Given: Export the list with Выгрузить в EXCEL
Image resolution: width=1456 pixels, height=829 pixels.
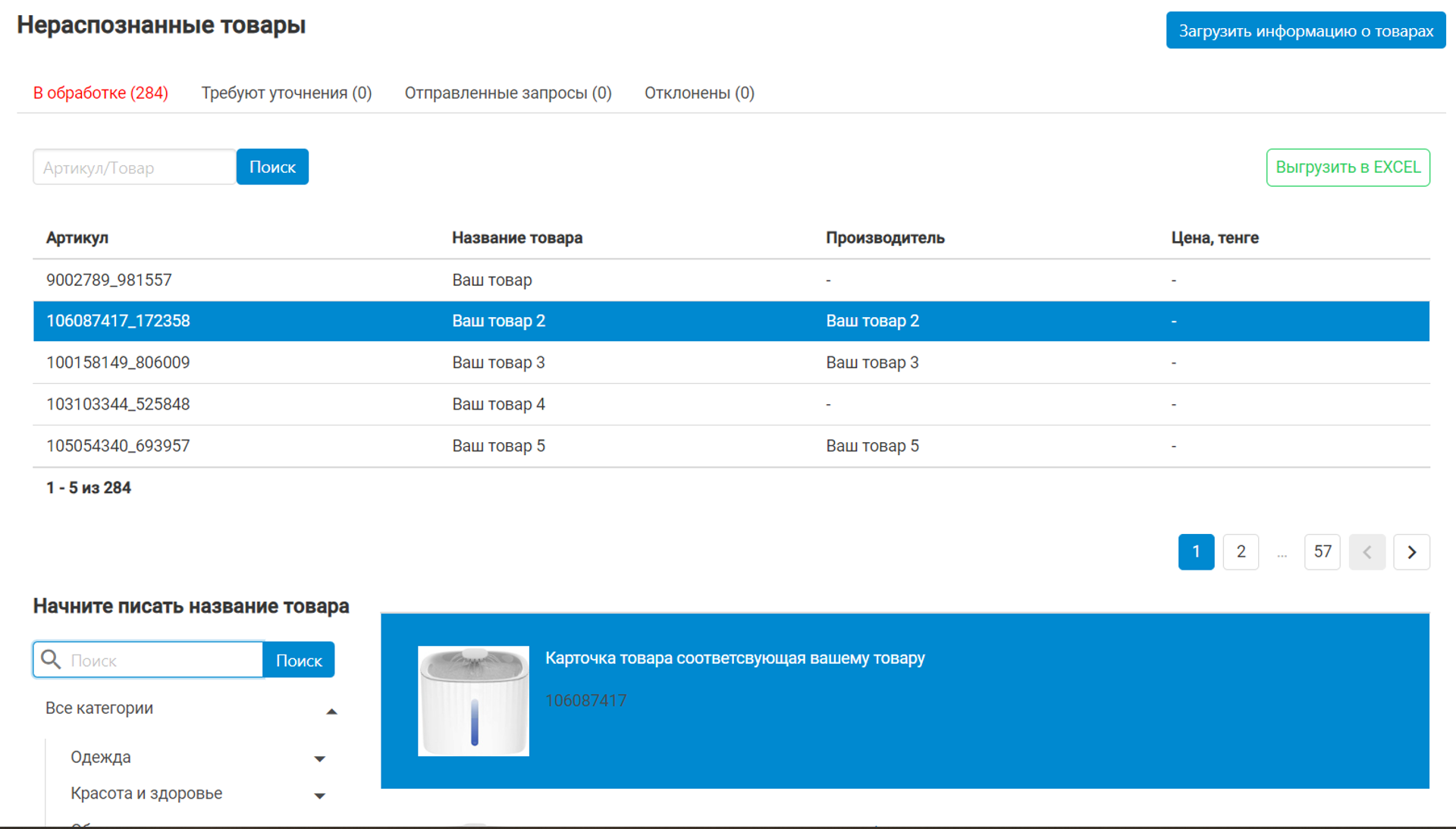Looking at the screenshot, I should click(x=1348, y=167).
